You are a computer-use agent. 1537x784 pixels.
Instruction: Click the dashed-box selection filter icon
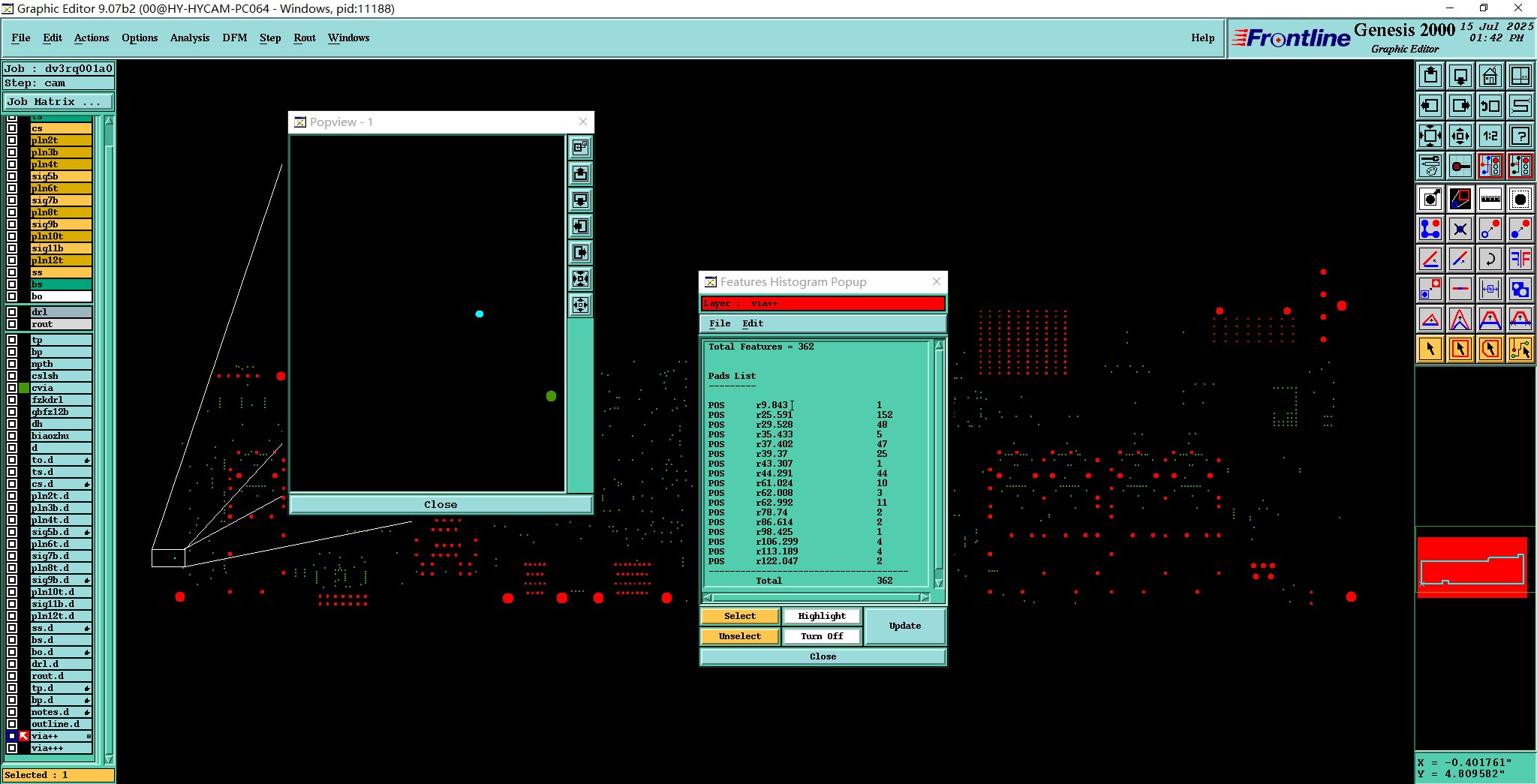1520,199
